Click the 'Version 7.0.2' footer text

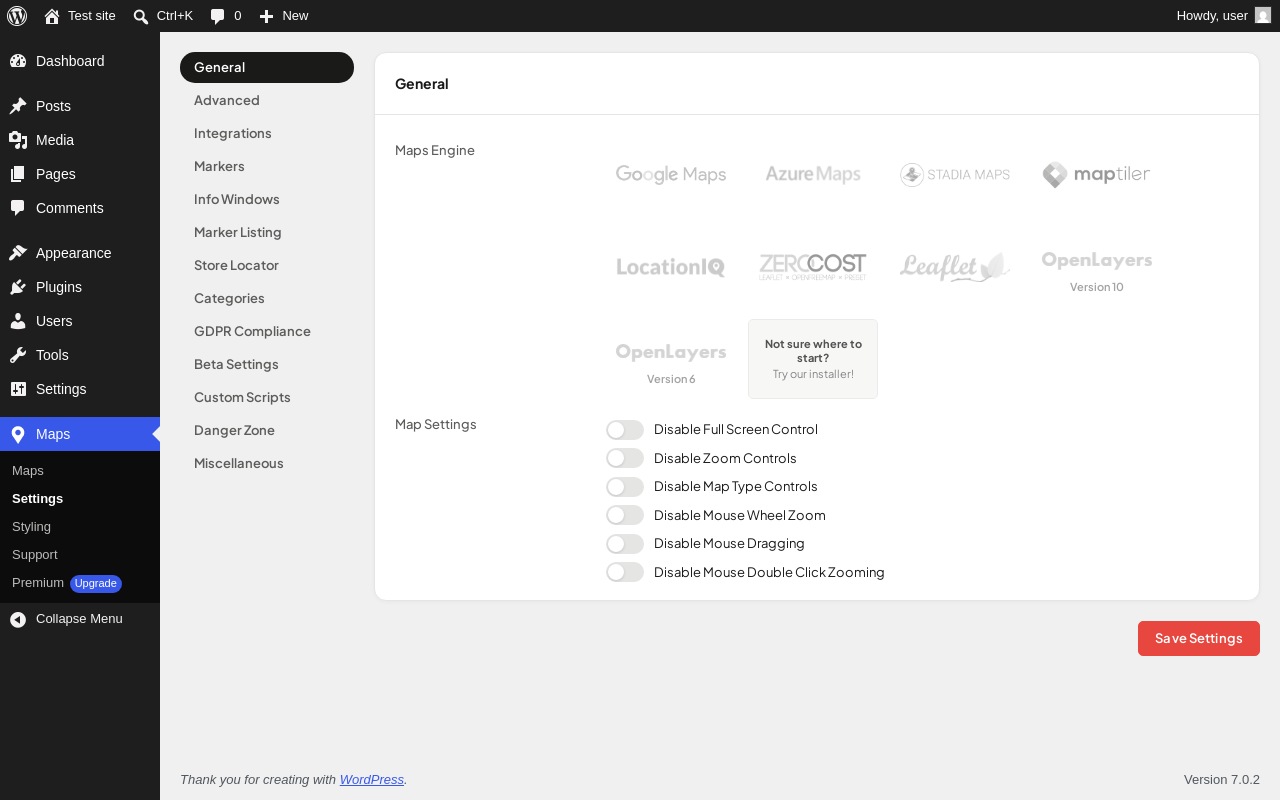click(x=1222, y=780)
